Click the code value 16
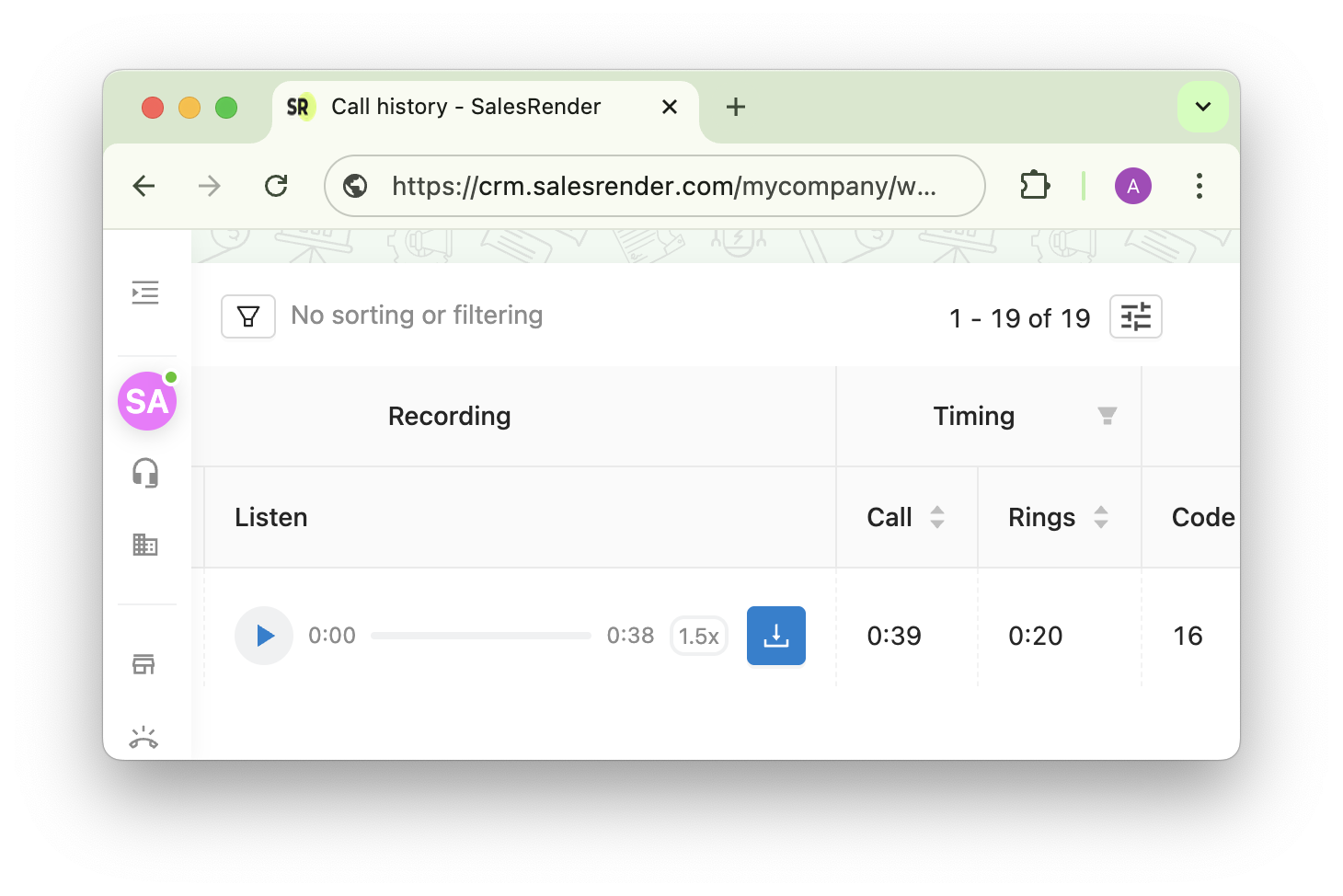This screenshot has width=1343, height=896. 1188,636
